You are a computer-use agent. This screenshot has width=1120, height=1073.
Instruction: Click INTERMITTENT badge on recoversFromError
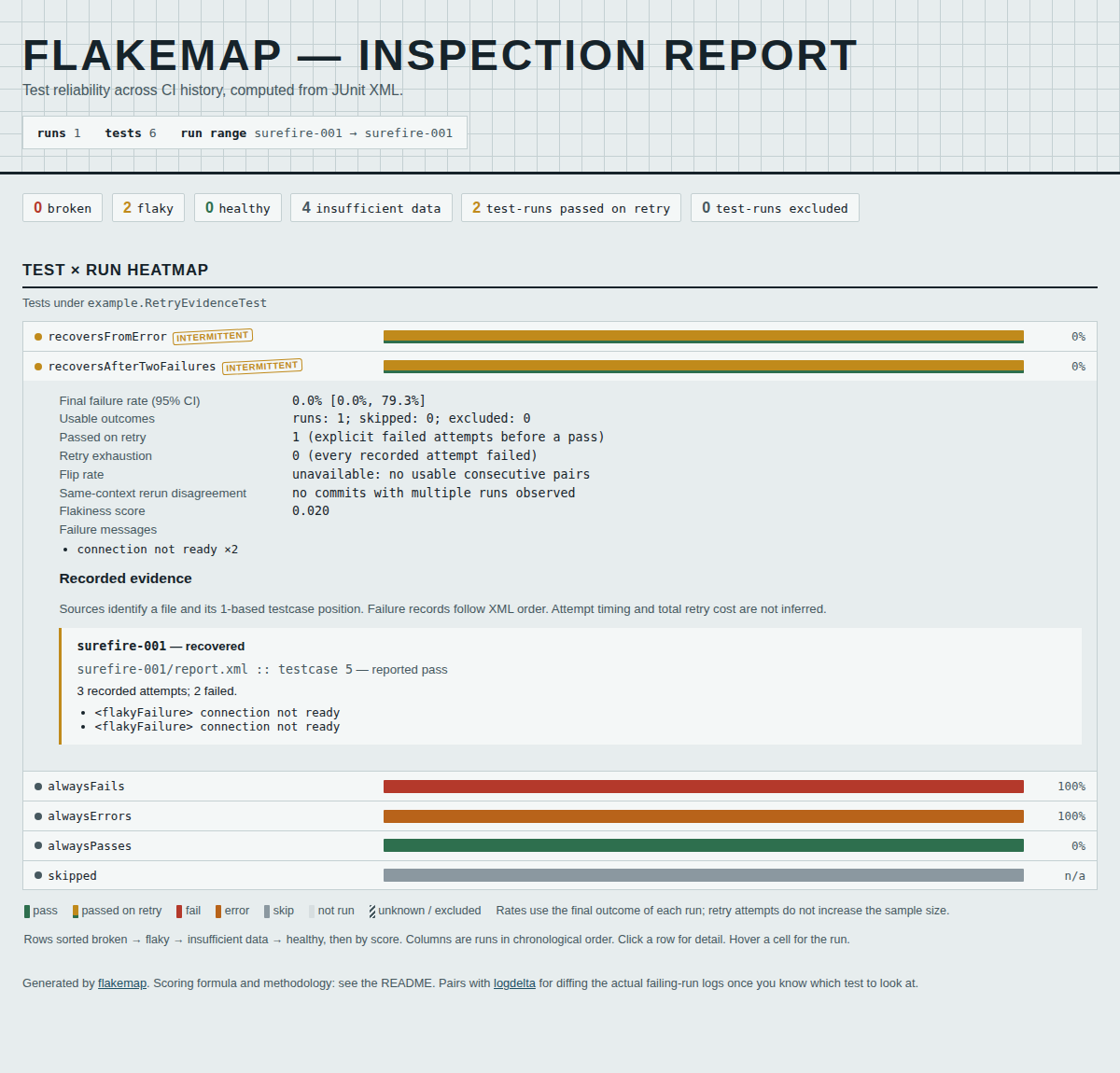[213, 337]
